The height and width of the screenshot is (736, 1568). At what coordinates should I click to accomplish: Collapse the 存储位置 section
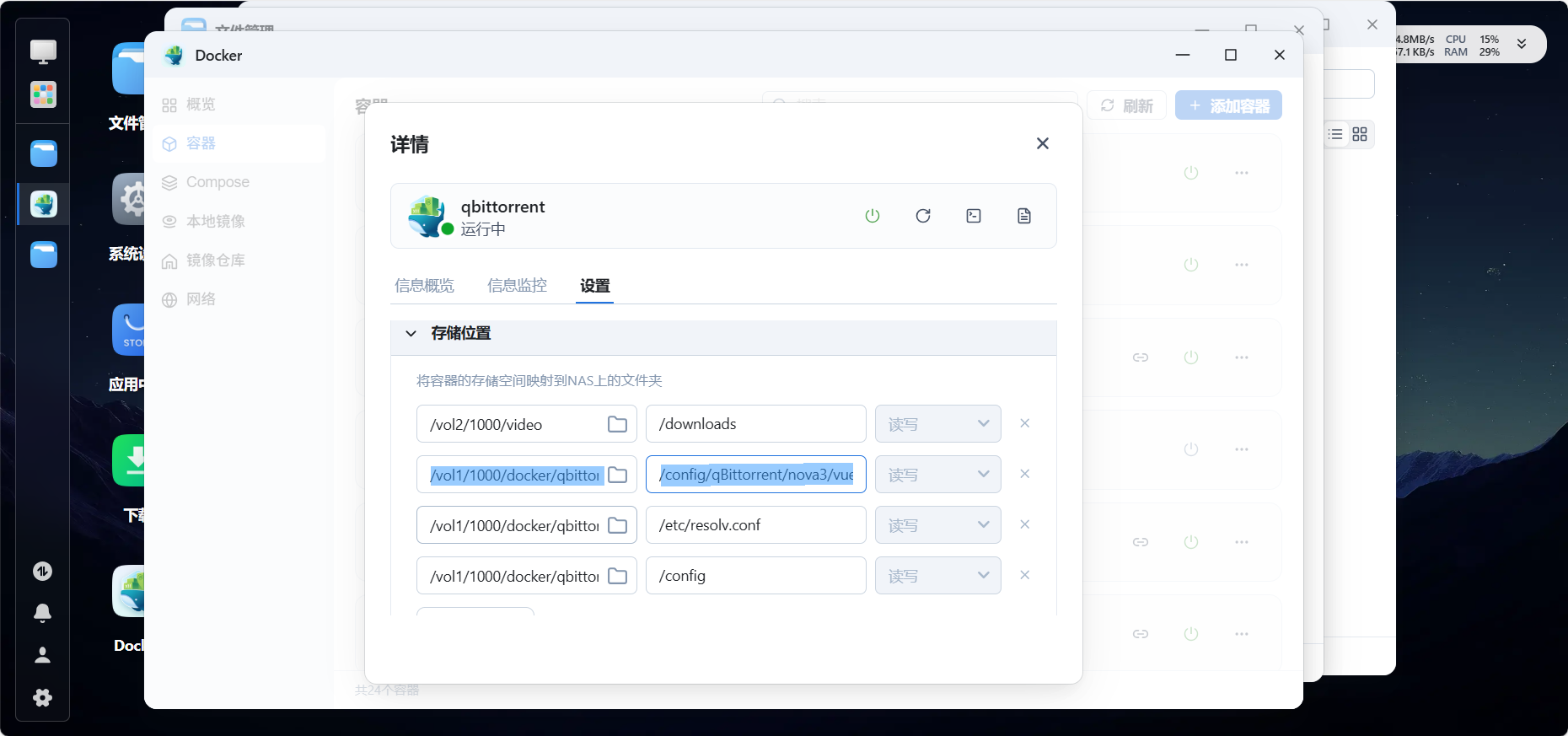(x=411, y=333)
